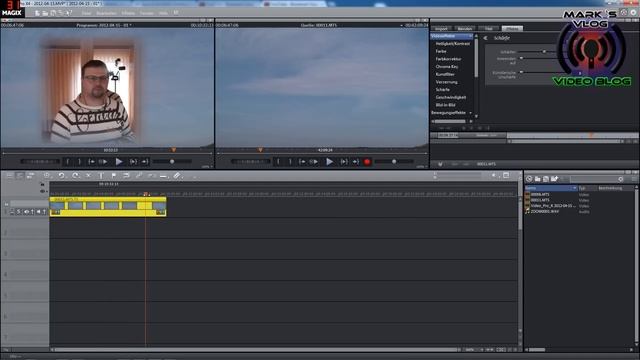Click the timeline zoom magnifier icon
640x360 pixels.
[x=47, y=176]
